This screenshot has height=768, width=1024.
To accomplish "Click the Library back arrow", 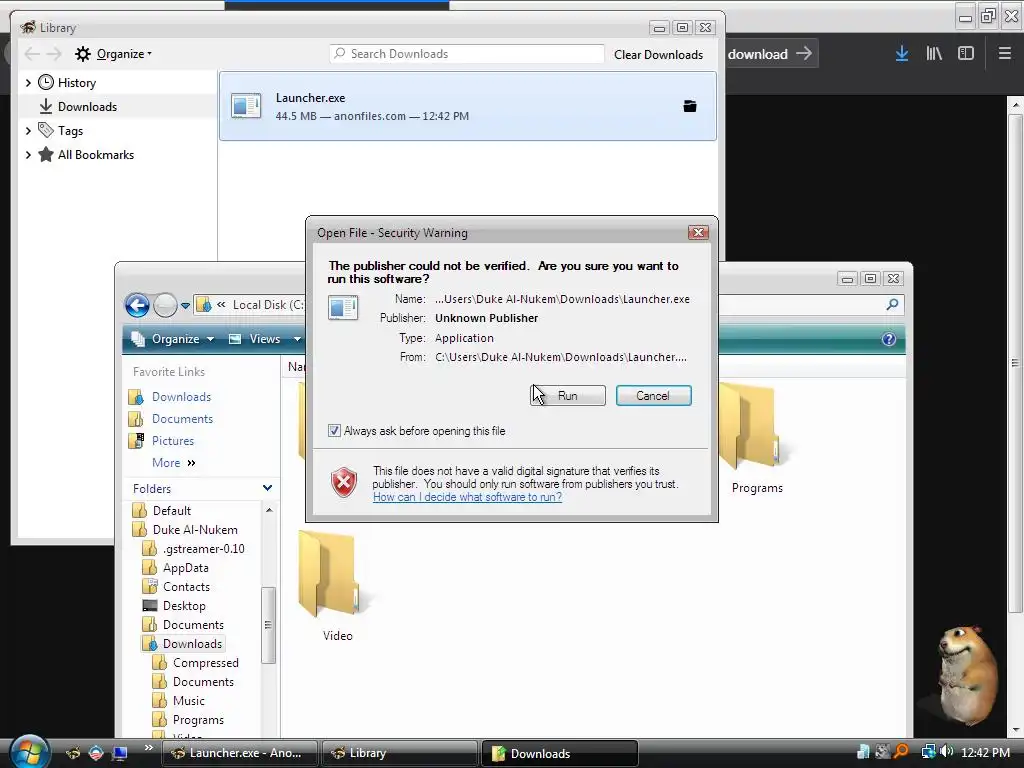I will (32, 54).
